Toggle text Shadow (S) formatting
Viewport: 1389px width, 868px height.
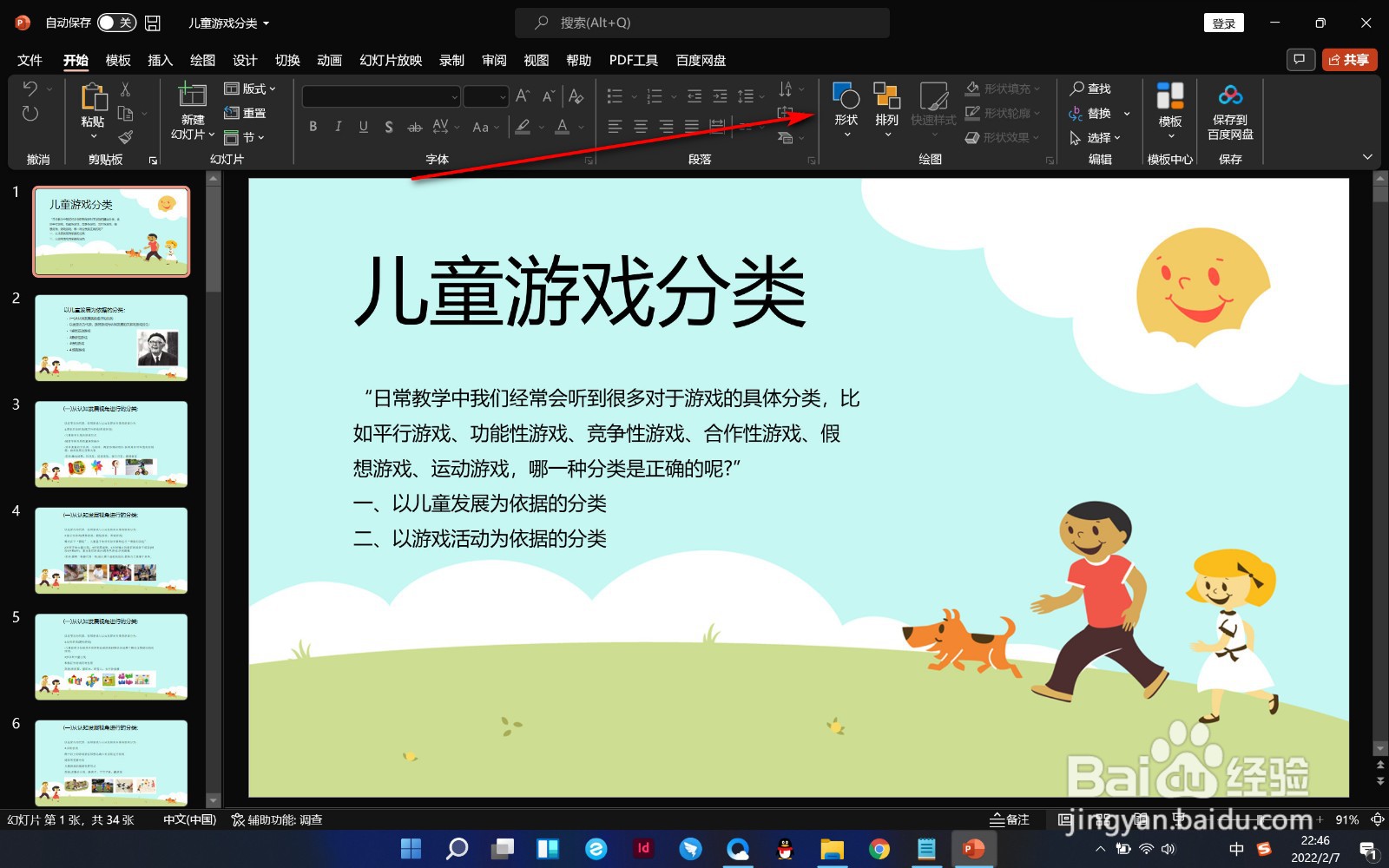click(388, 127)
